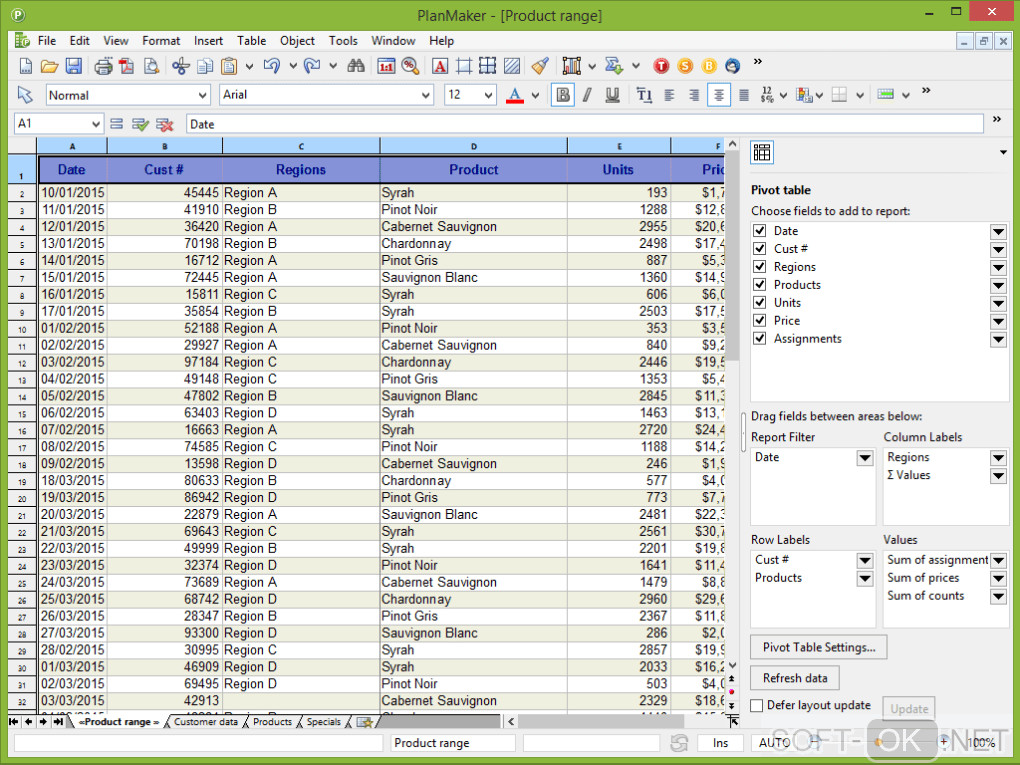Click the red font color swatch

[x=515, y=96]
